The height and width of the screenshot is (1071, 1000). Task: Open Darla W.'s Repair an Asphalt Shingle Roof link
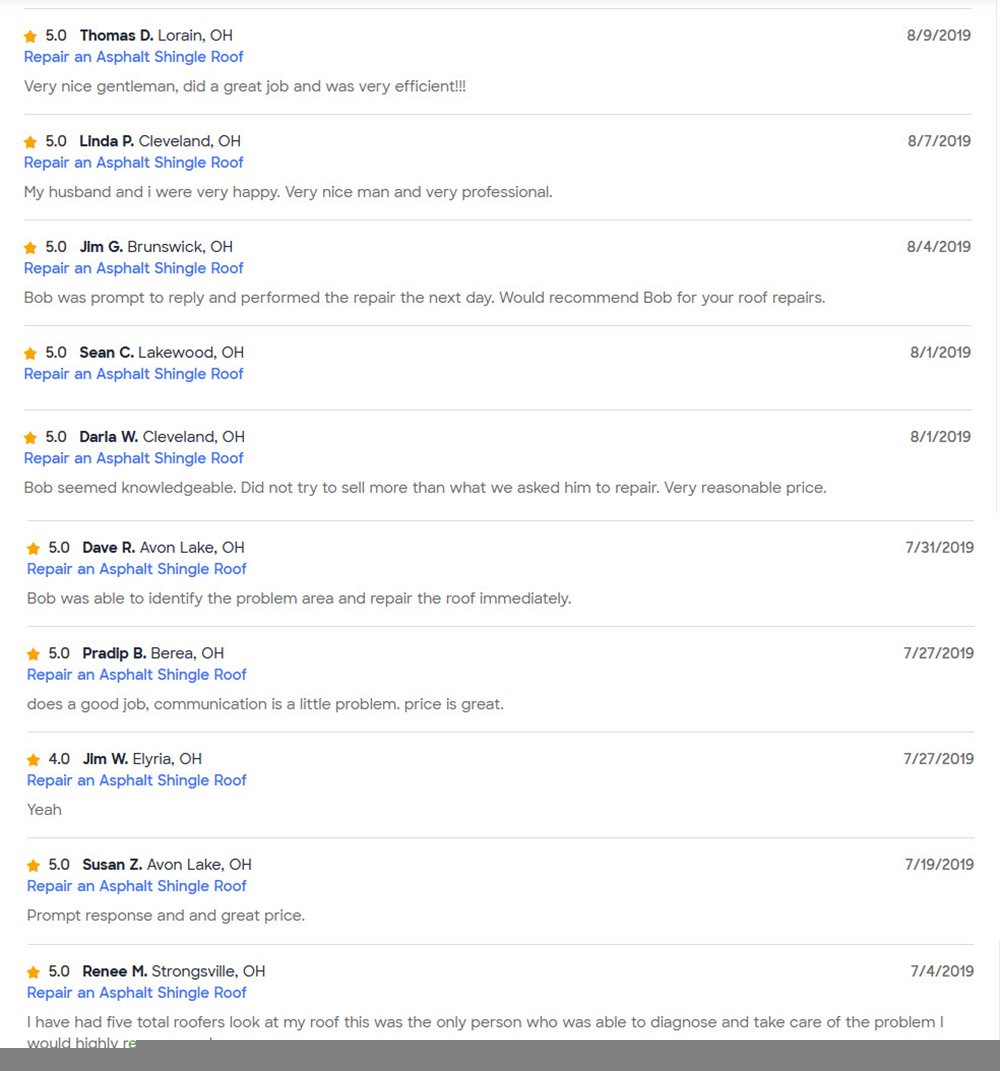133,458
